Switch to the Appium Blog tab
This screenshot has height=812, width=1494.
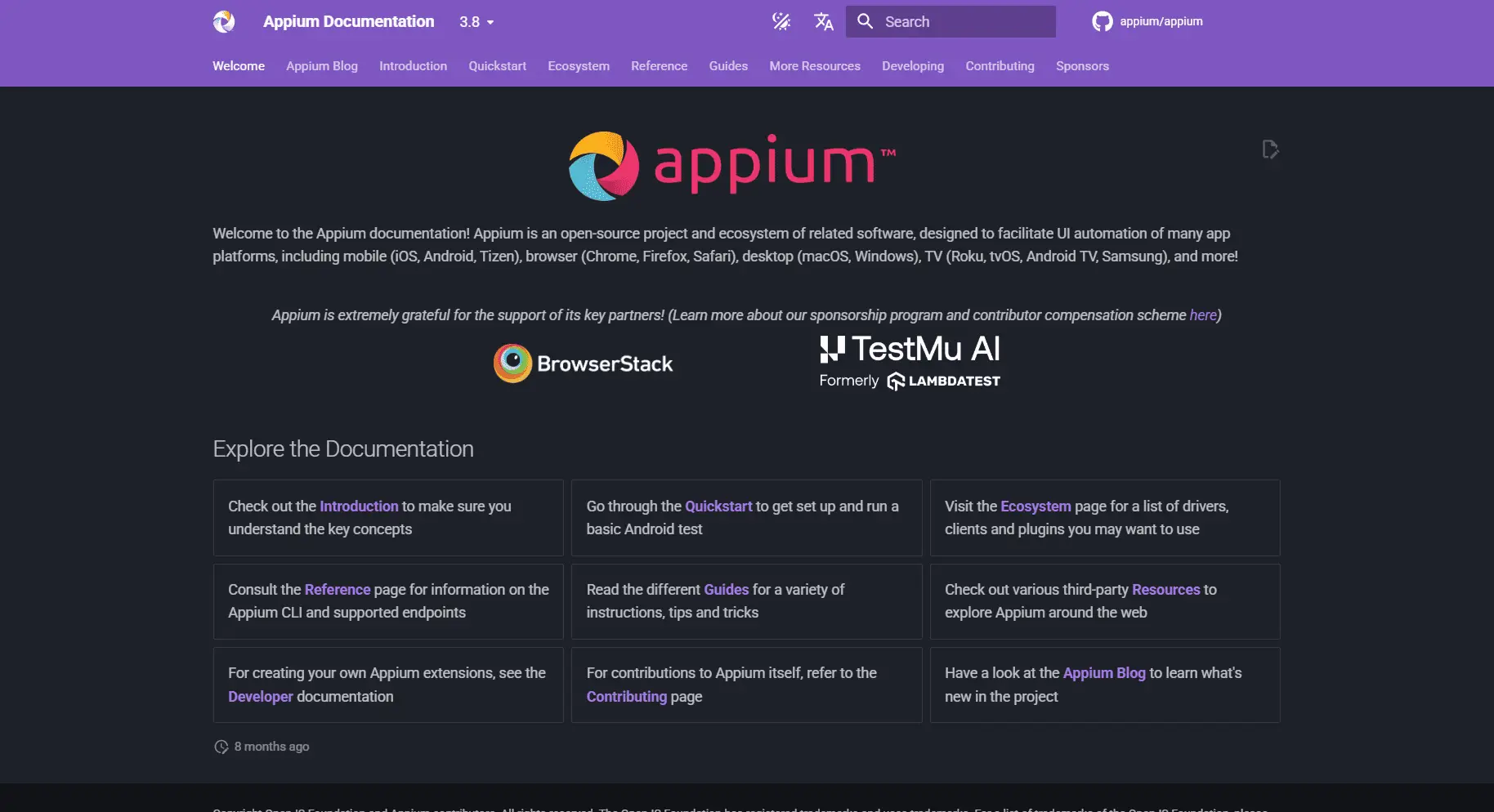(322, 66)
